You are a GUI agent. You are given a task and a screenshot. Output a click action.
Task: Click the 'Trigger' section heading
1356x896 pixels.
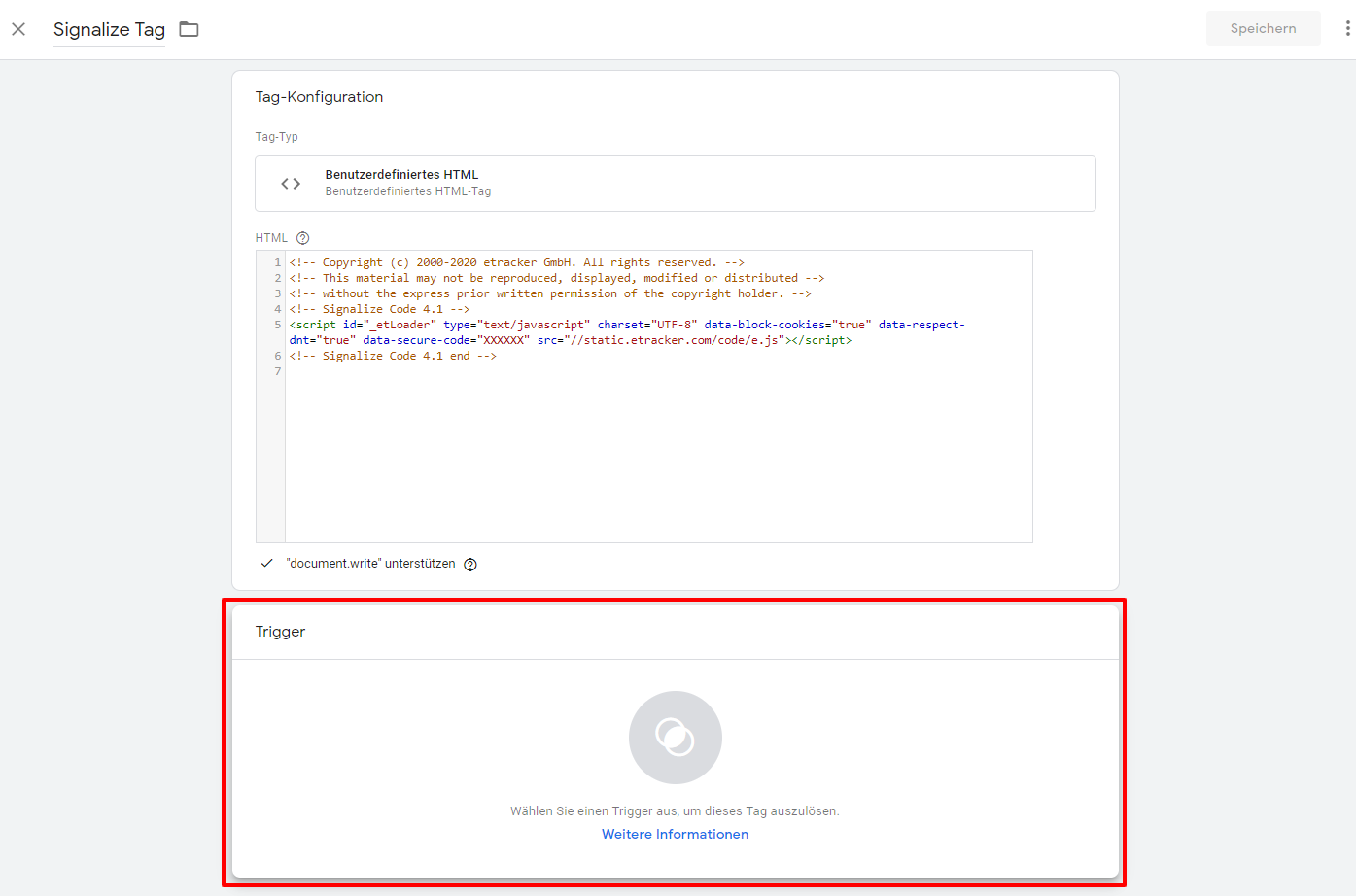tap(280, 631)
